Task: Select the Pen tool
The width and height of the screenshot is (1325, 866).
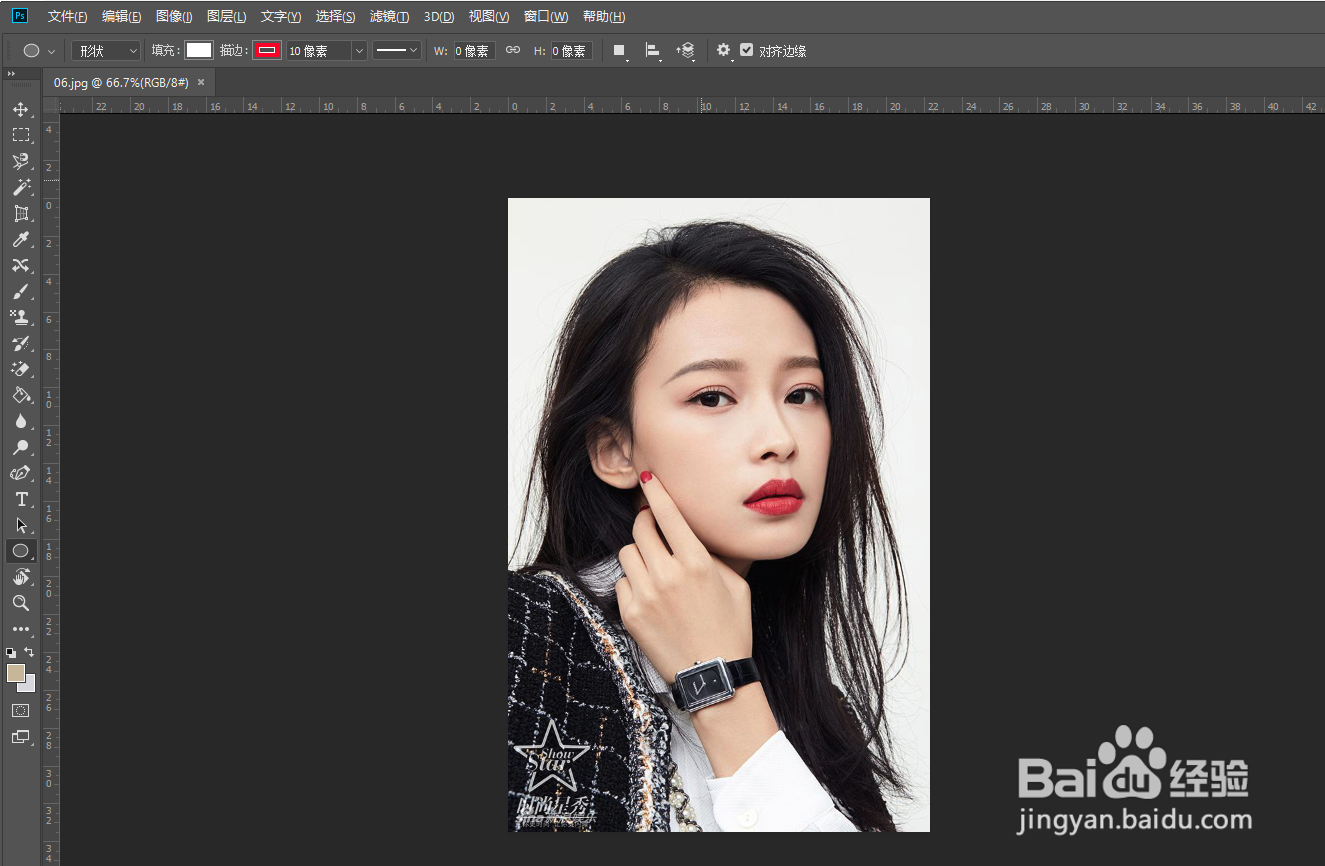Action: 20,473
